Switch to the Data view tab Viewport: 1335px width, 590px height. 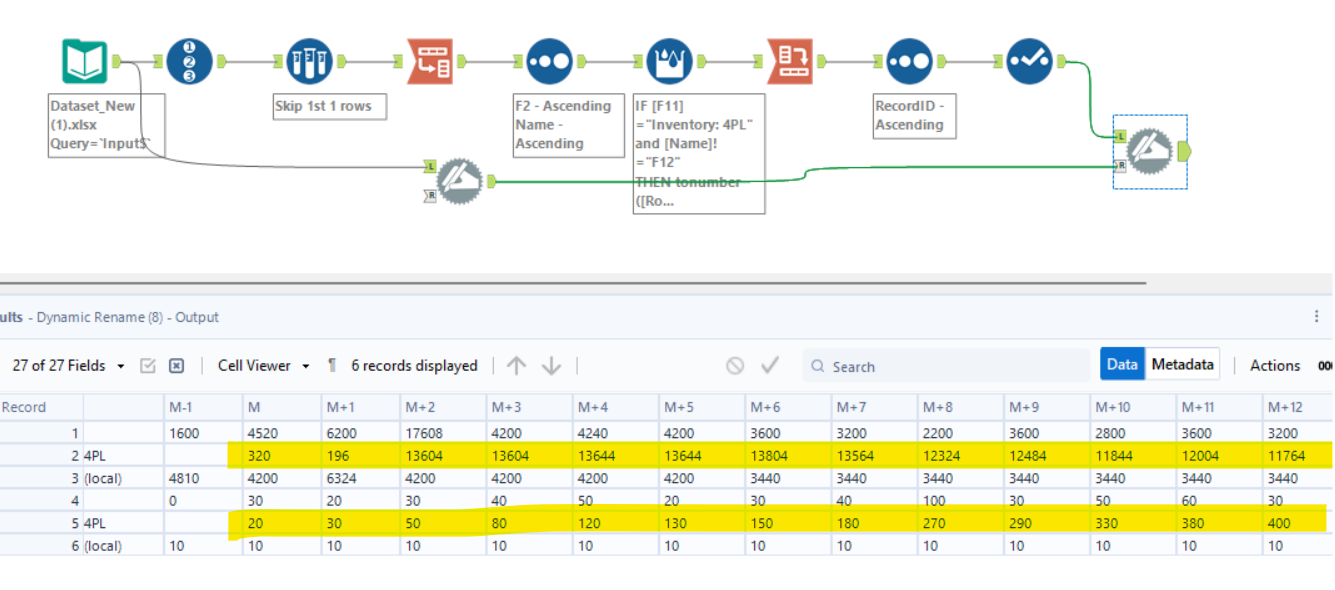[1122, 365]
